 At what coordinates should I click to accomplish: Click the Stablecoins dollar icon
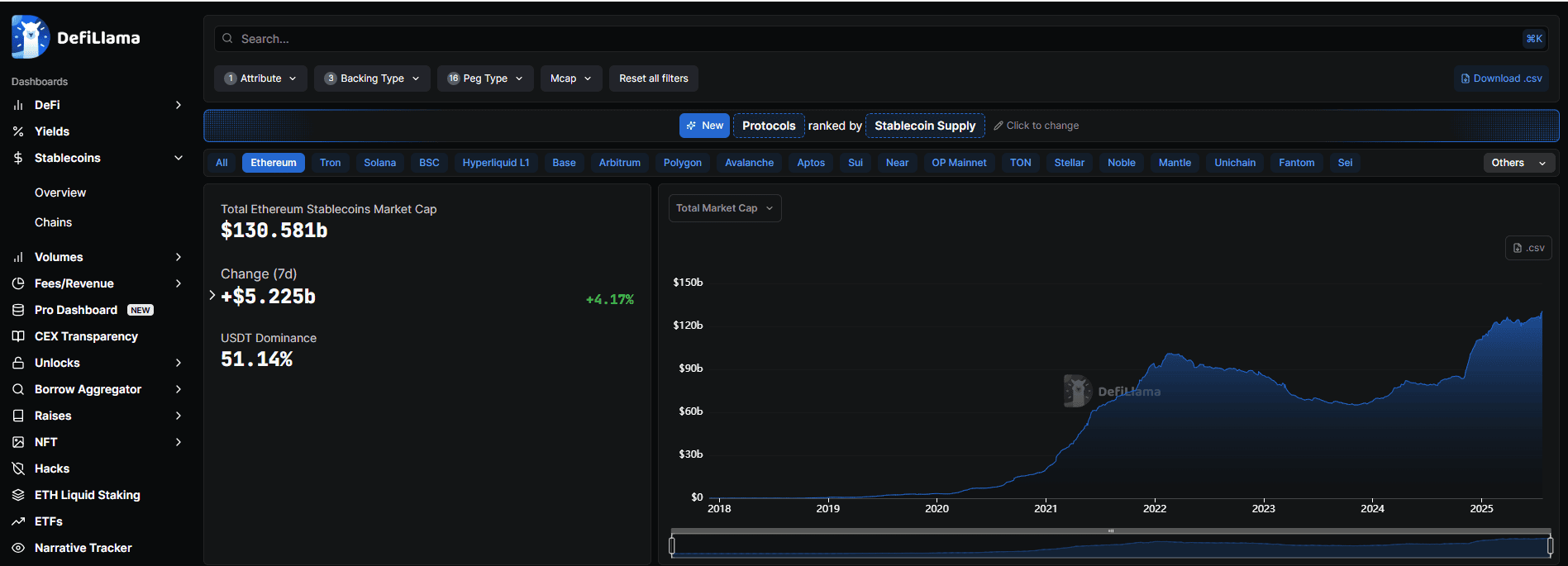coord(18,158)
